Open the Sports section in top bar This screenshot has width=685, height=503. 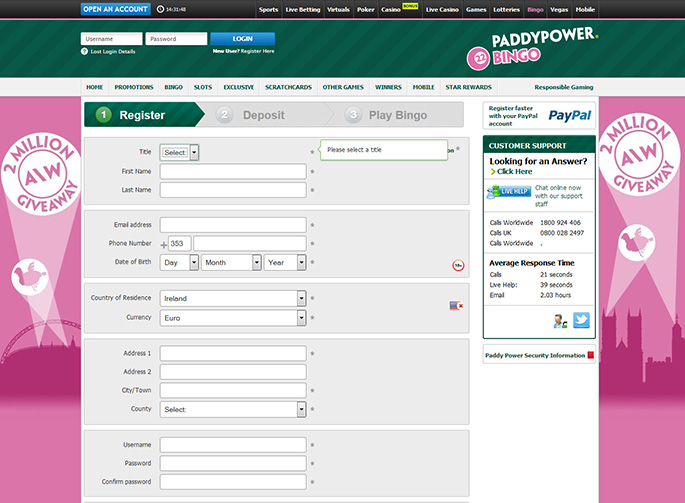268,10
